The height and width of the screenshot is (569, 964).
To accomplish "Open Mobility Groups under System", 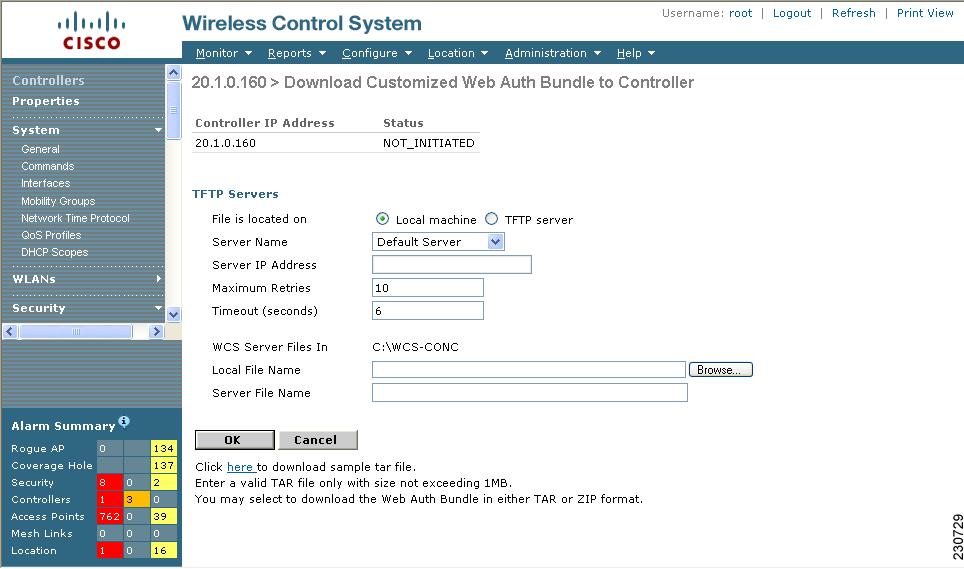I will [x=58, y=201].
